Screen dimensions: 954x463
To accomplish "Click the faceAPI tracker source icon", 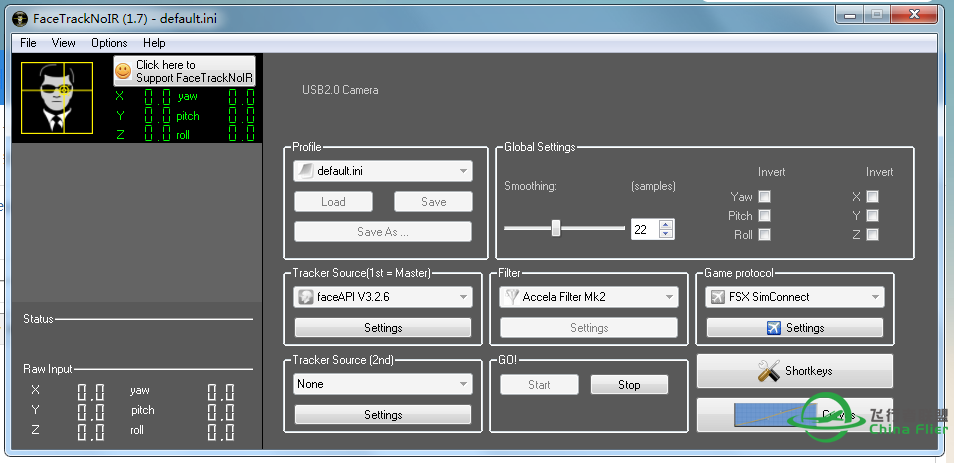I will pos(306,297).
